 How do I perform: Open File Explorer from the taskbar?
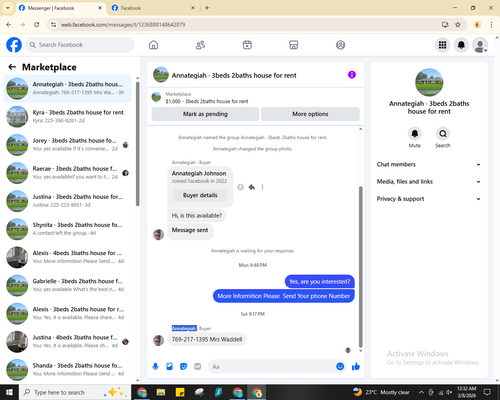click(161, 392)
